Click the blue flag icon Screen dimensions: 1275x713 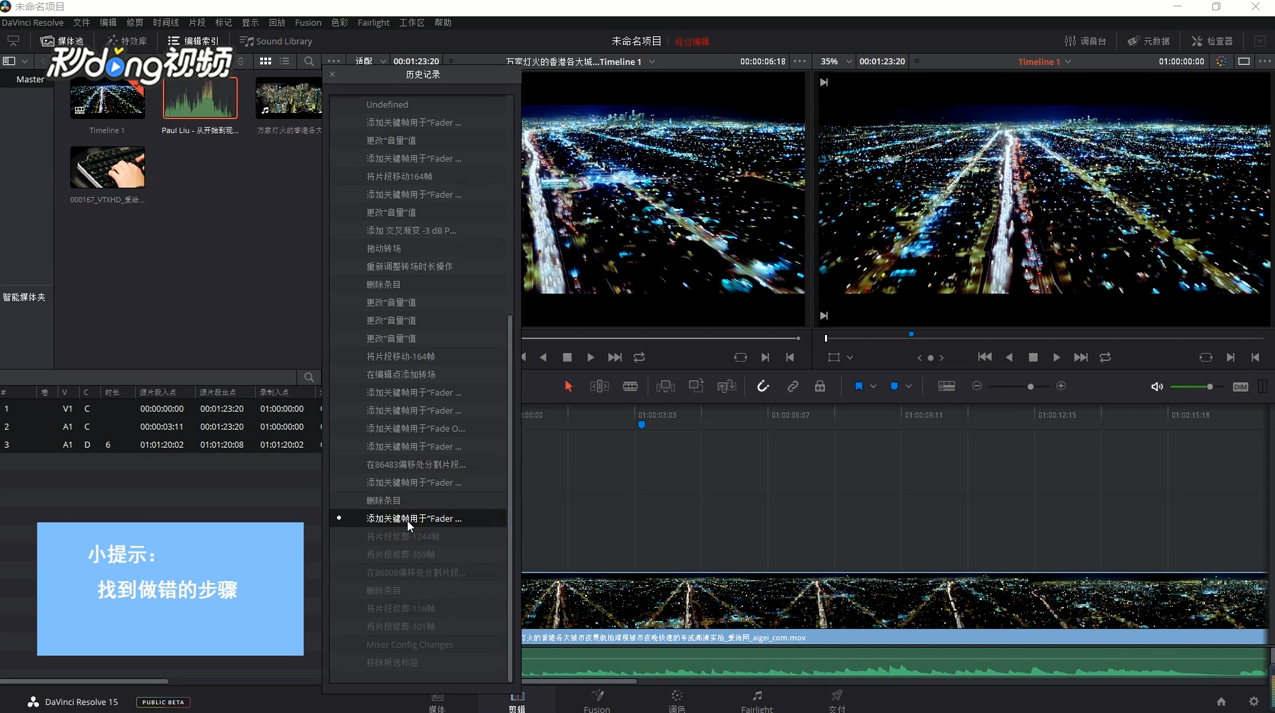(858, 387)
